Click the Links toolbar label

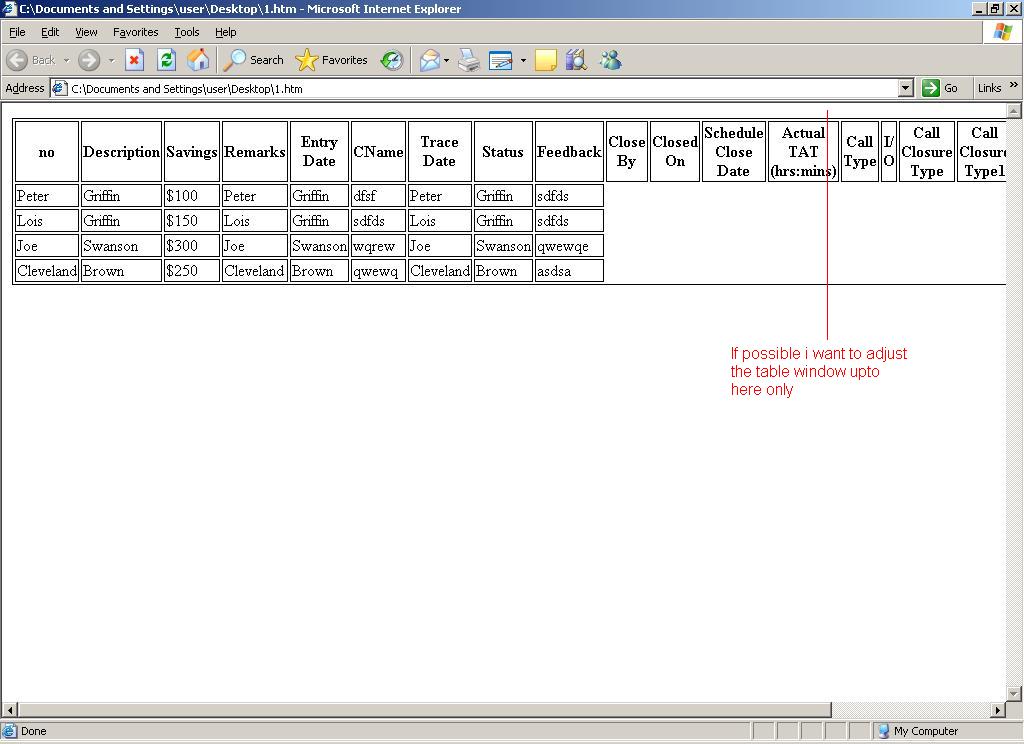989,88
